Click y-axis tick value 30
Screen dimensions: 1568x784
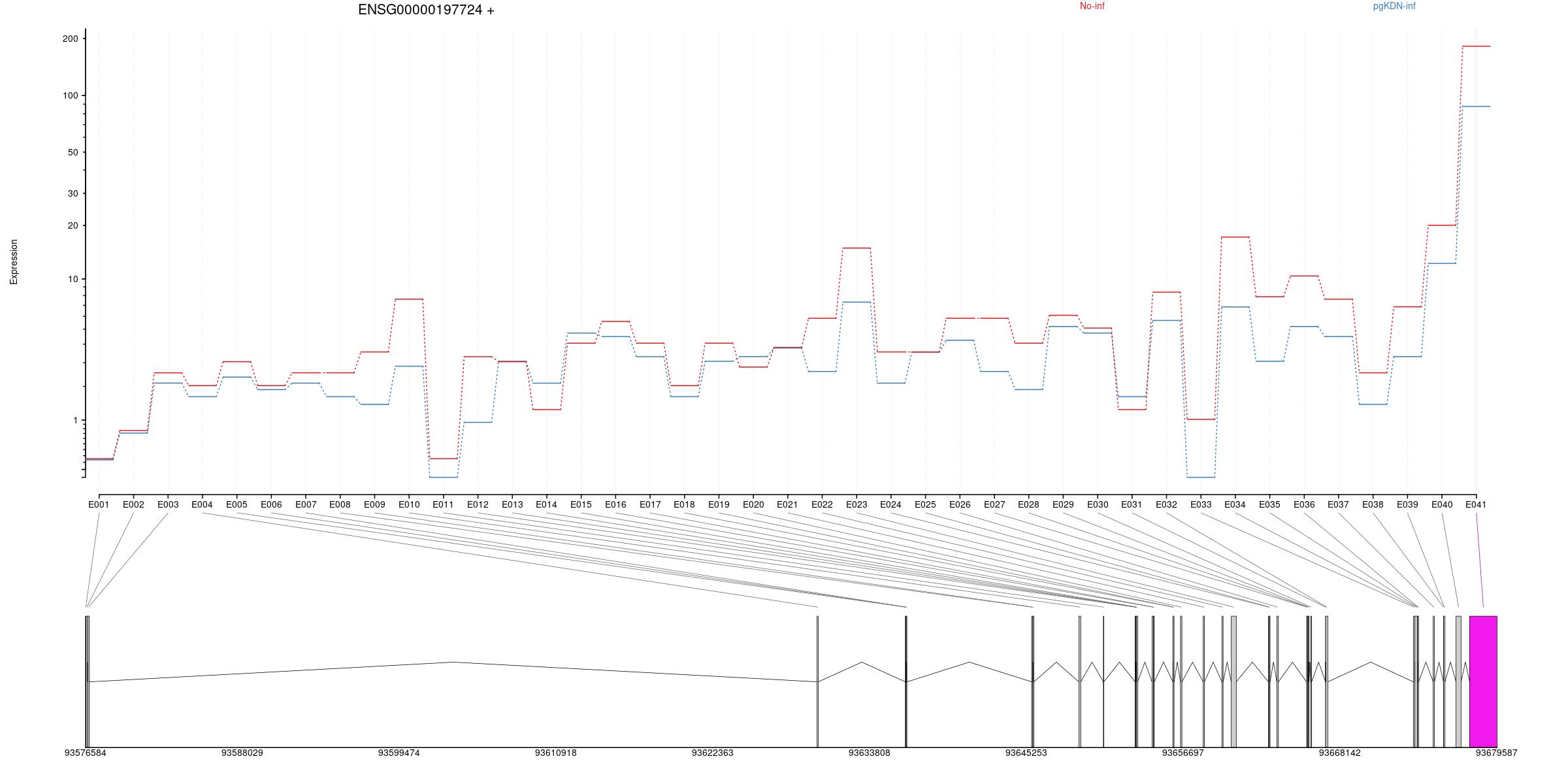point(73,193)
